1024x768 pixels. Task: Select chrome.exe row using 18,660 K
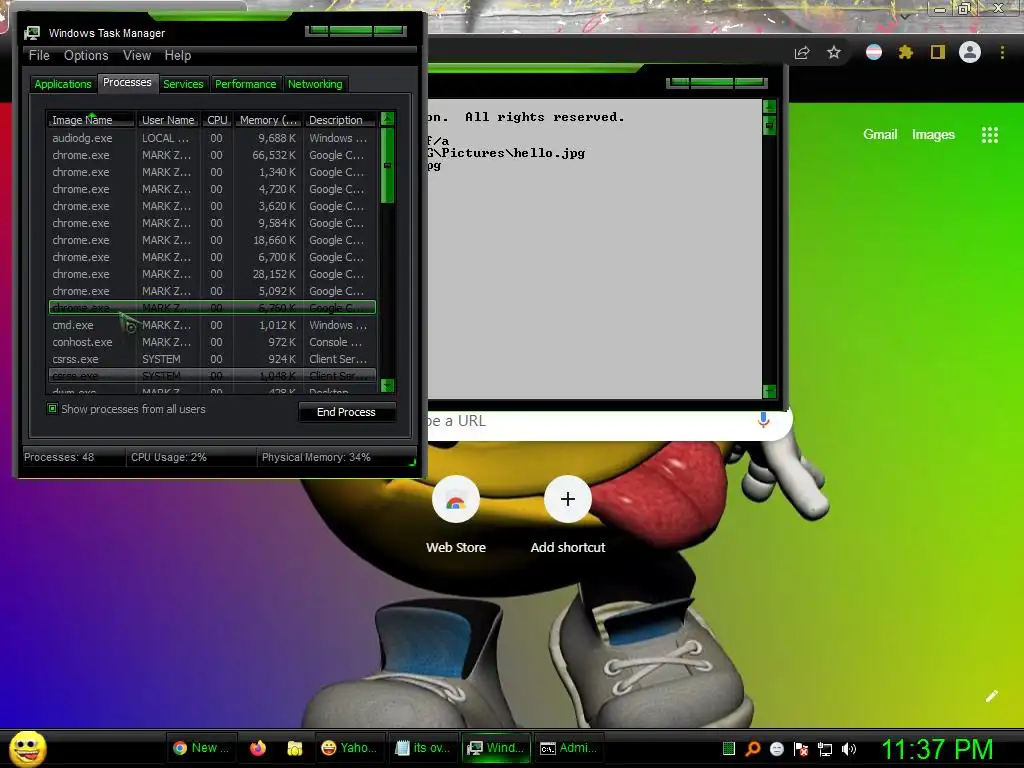212,240
